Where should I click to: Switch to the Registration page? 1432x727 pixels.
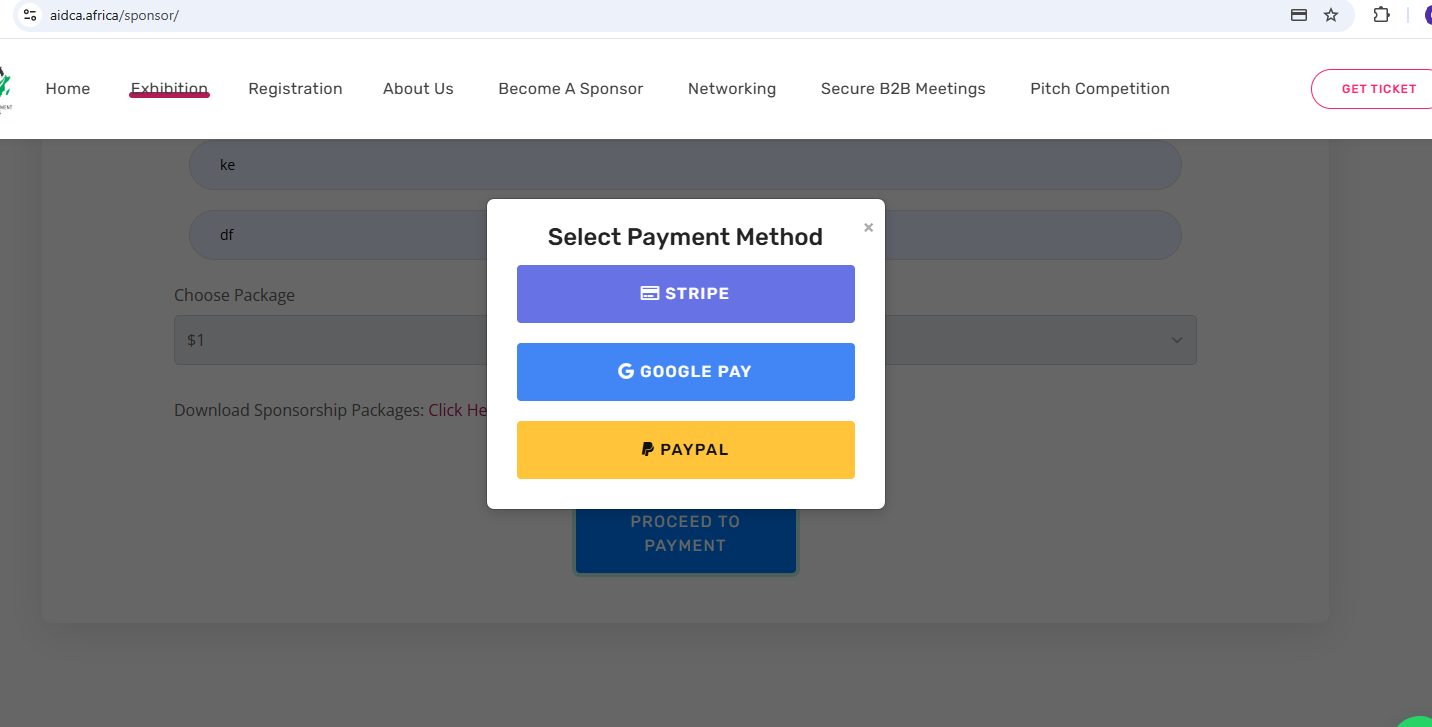point(295,88)
